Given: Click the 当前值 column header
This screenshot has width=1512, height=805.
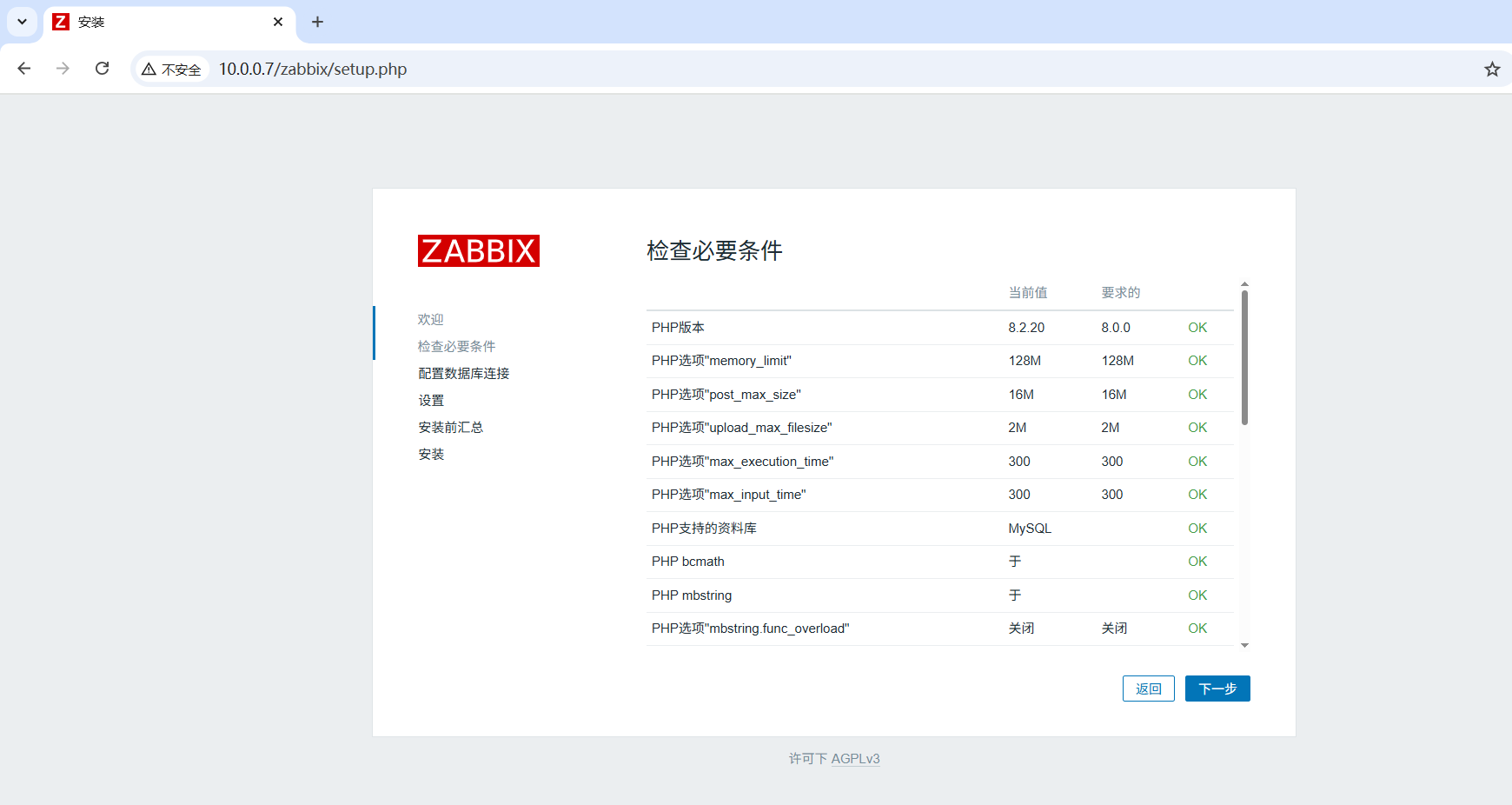Looking at the screenshot, I should click(x=1028, y=292).
